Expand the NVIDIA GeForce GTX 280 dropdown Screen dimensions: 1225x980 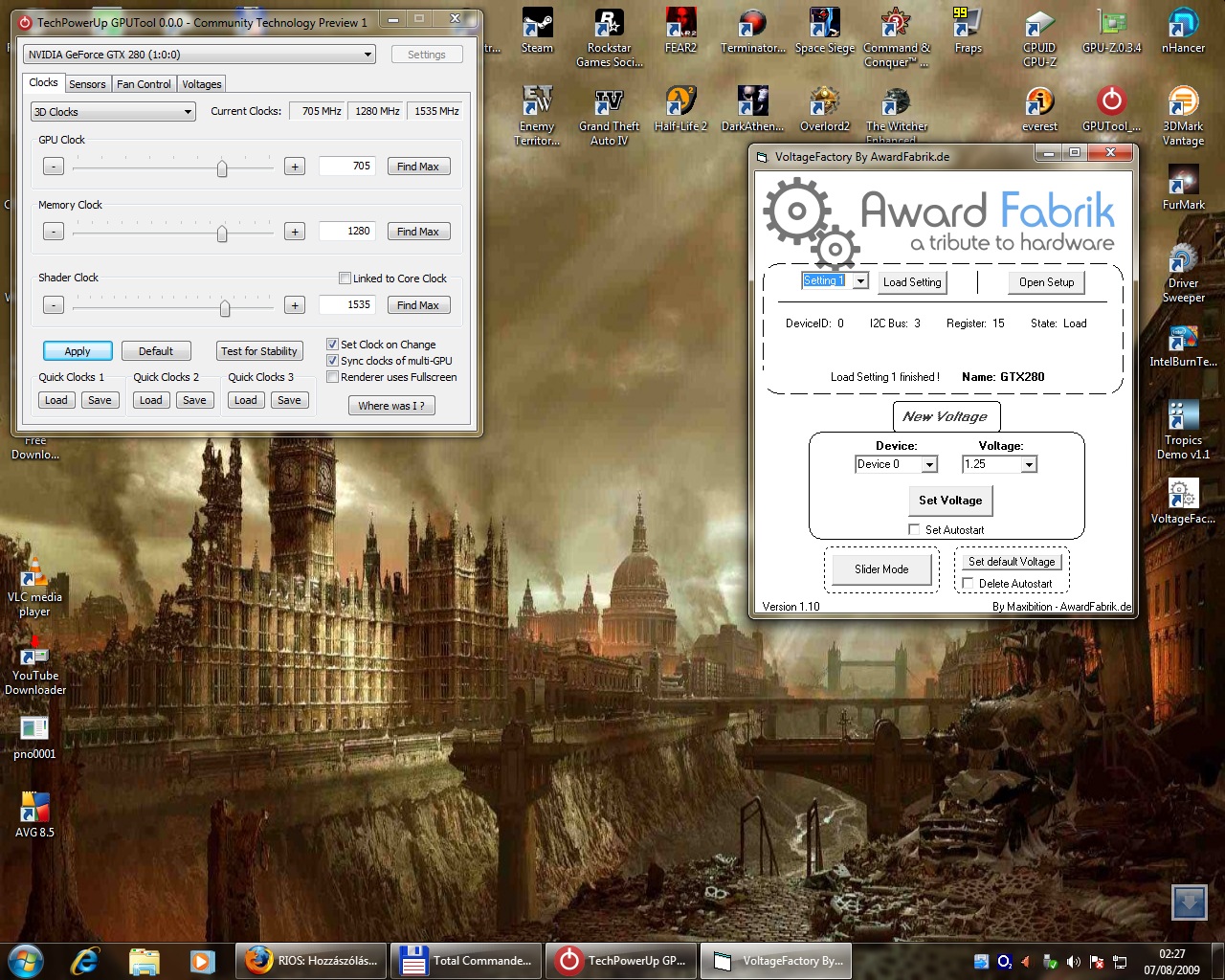[x=198, y=55]
